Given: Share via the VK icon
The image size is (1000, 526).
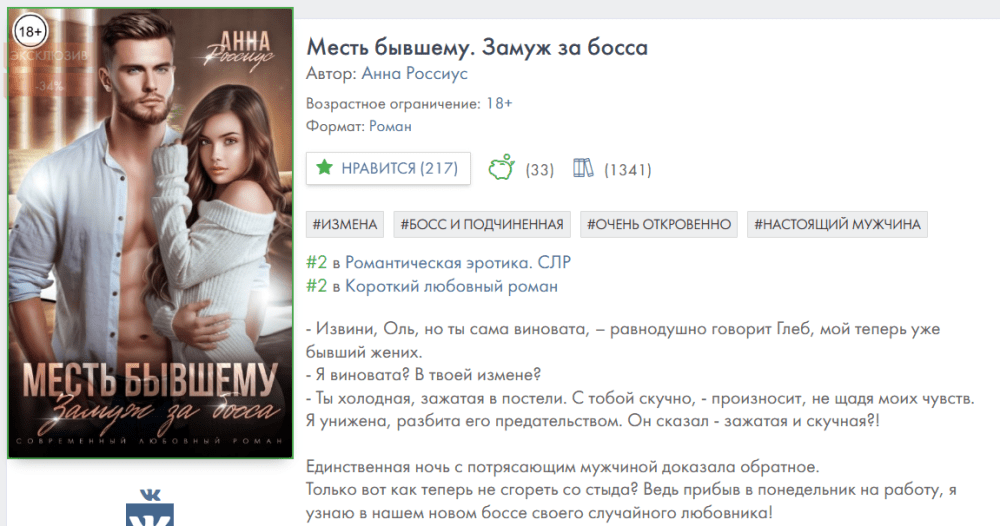Looking at the screenshot, I should point(150,508).
